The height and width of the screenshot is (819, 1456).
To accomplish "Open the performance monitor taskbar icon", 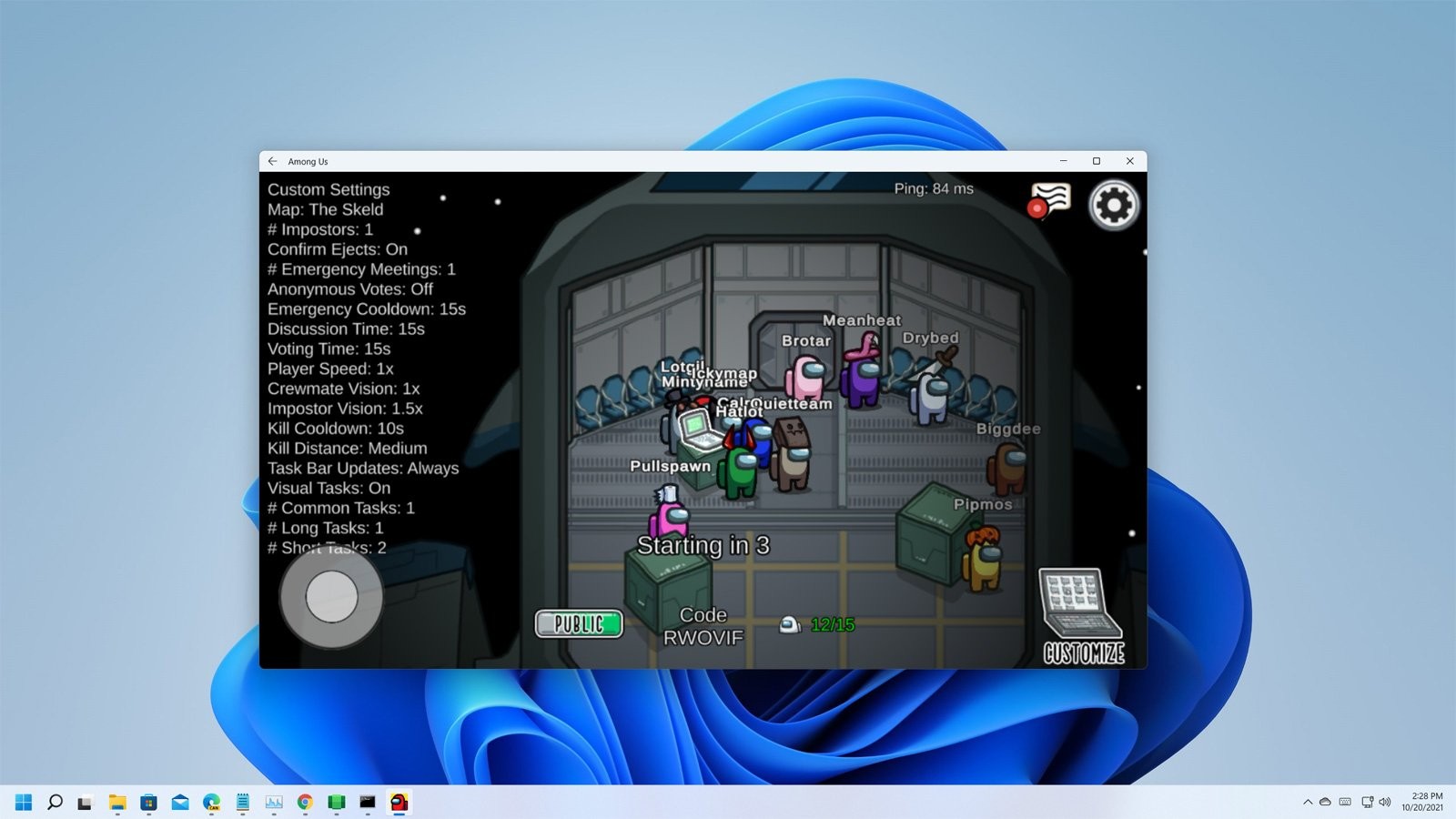I will pos(274,802).
